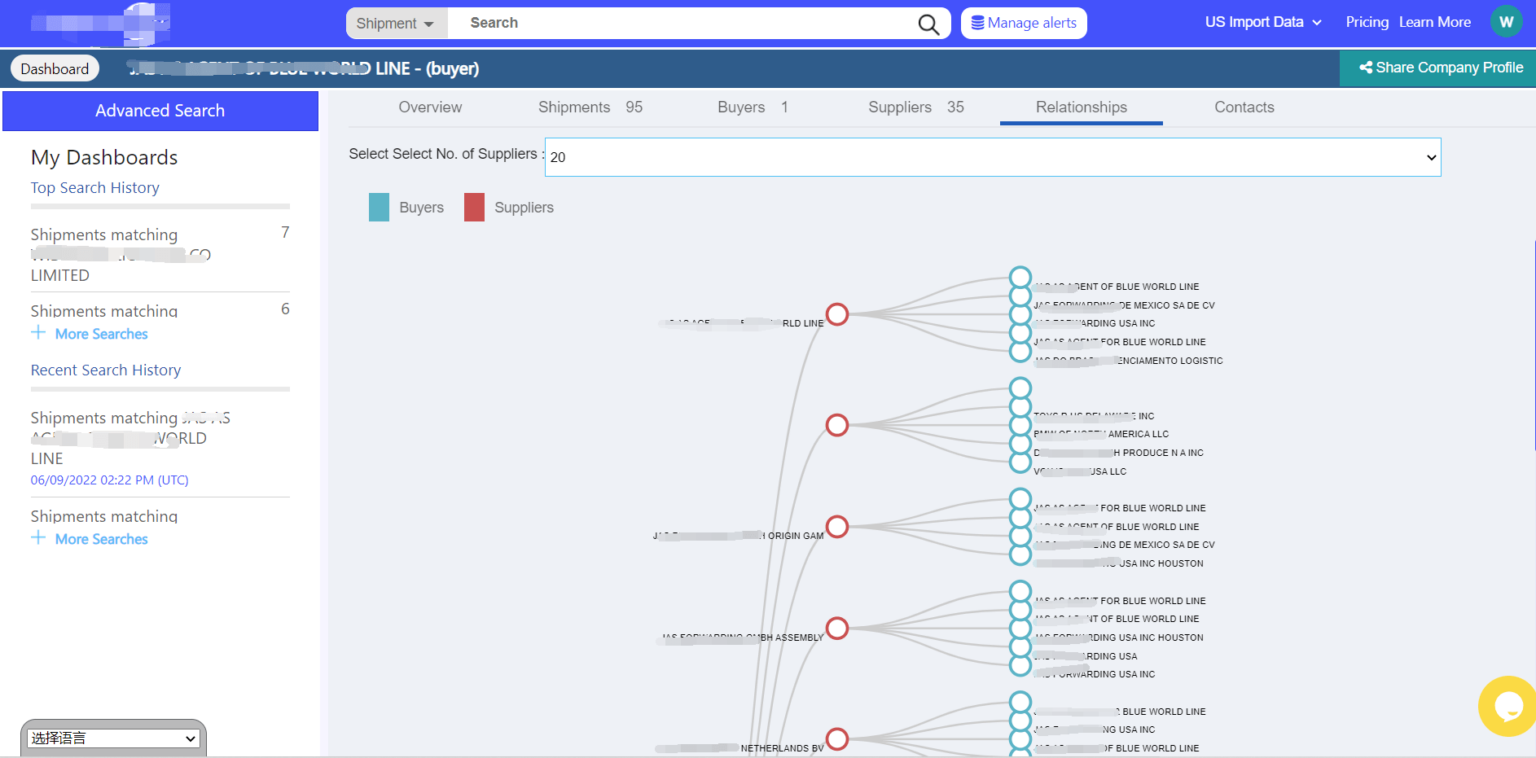Viewport: 1536px width, 758px height.
Task: Click the user avatar W icon
Action: pos(1506,22)
